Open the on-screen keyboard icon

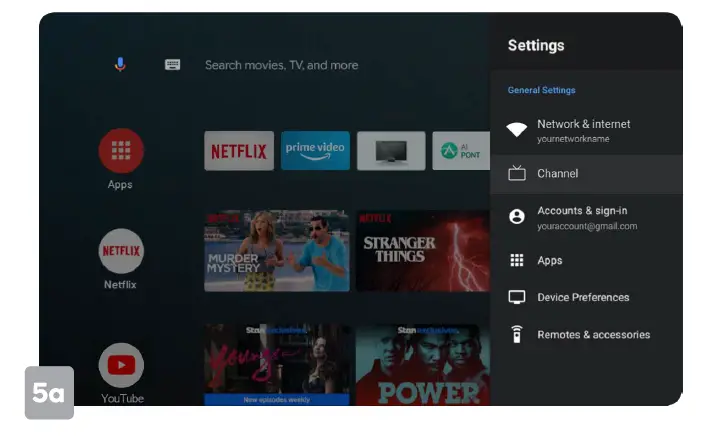(x=172, y=65)
